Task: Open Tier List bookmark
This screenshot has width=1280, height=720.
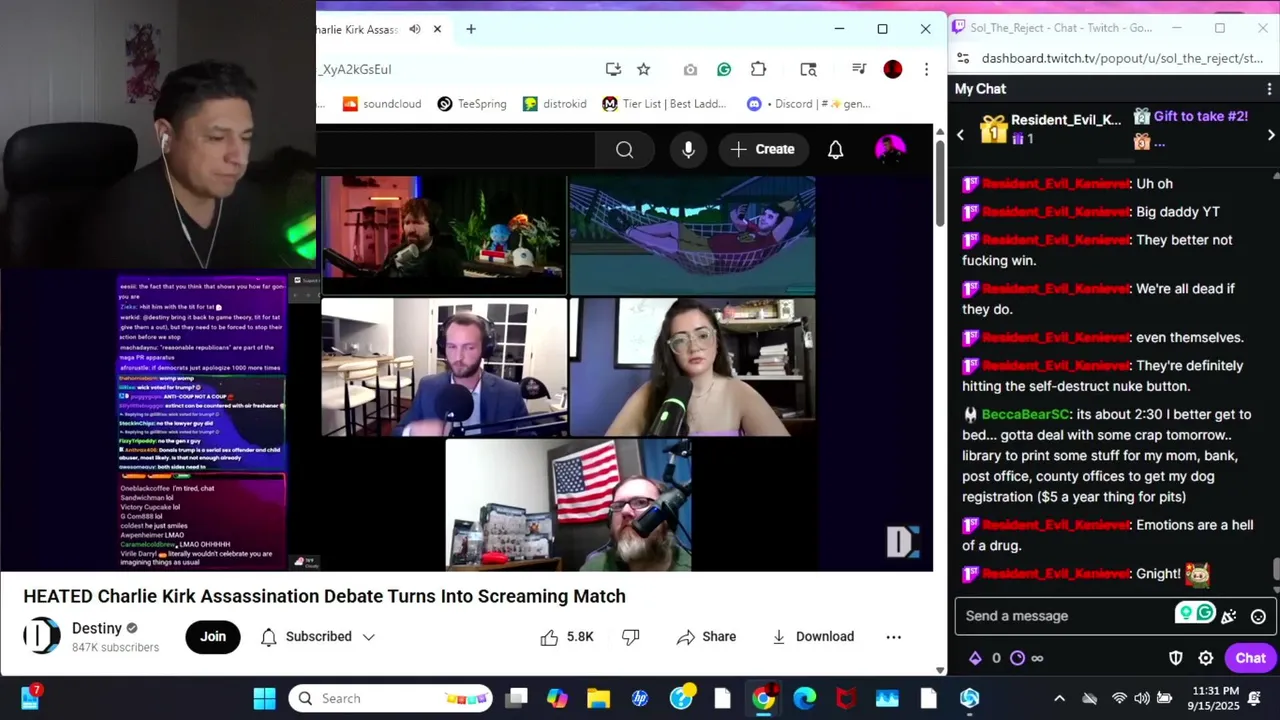Action: [665, 103]
